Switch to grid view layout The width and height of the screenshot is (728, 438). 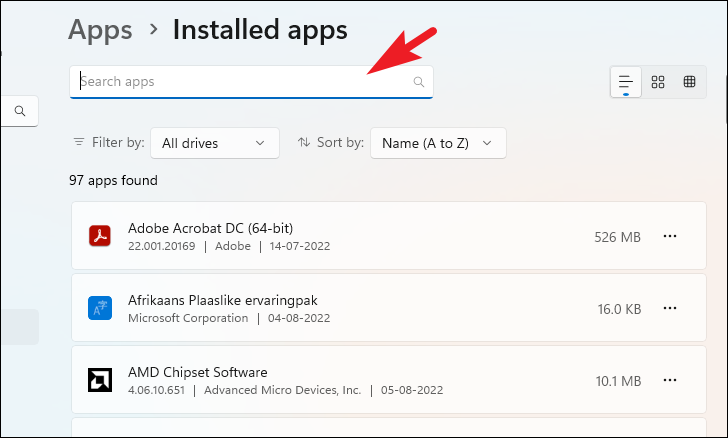coord(658,82)
